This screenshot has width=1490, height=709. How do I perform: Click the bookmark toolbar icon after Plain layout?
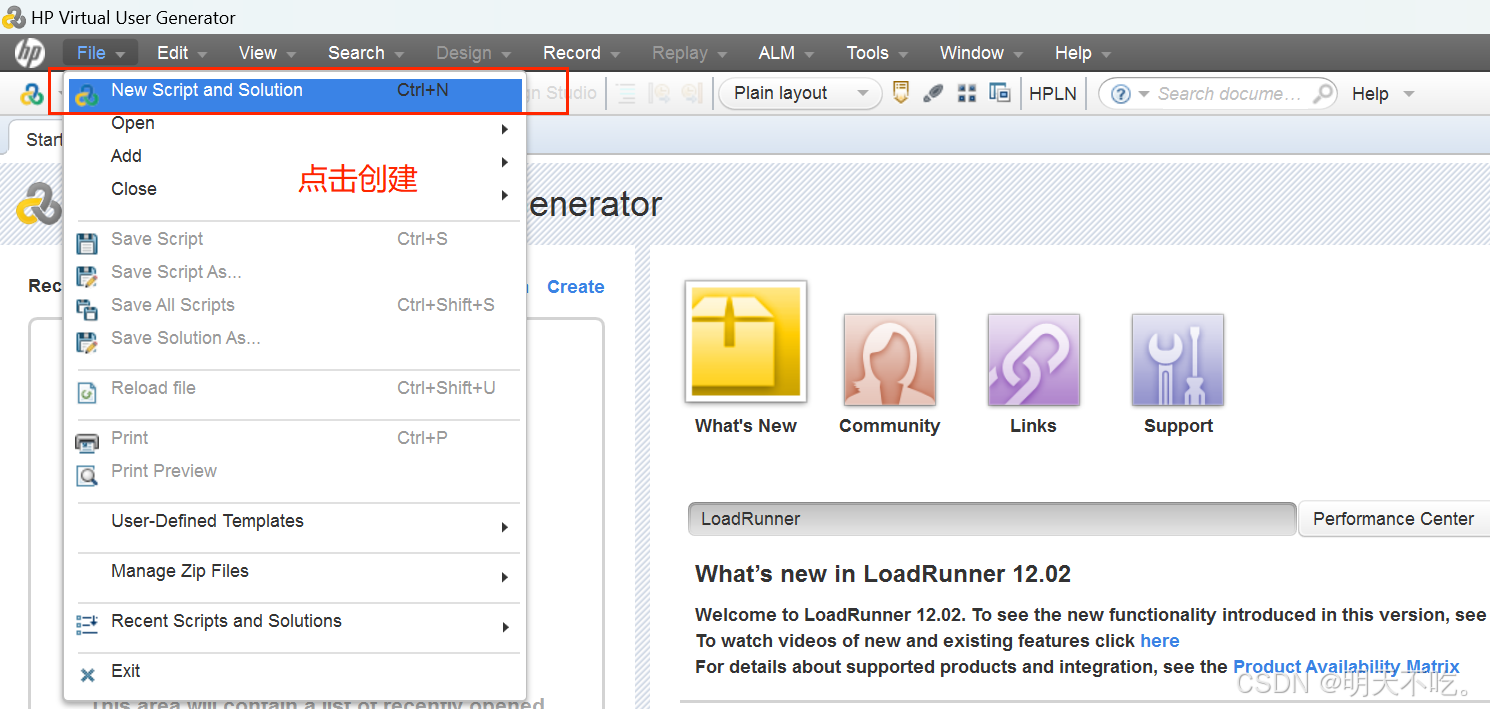[901, 93]
